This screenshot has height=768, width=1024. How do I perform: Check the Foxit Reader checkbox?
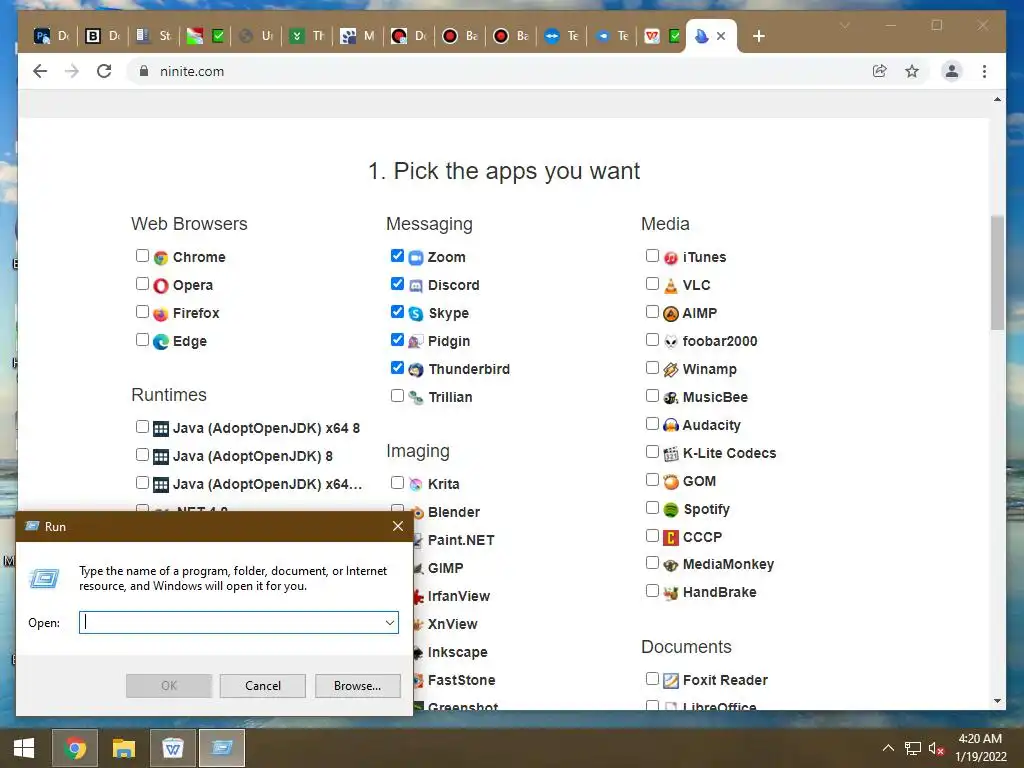click(652, 679)
